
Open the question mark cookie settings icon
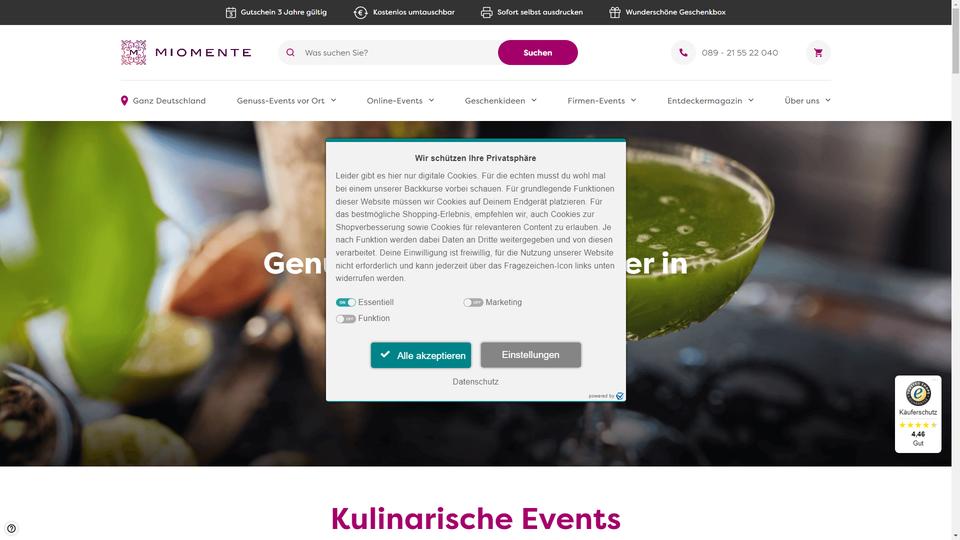tap(11, 528)
